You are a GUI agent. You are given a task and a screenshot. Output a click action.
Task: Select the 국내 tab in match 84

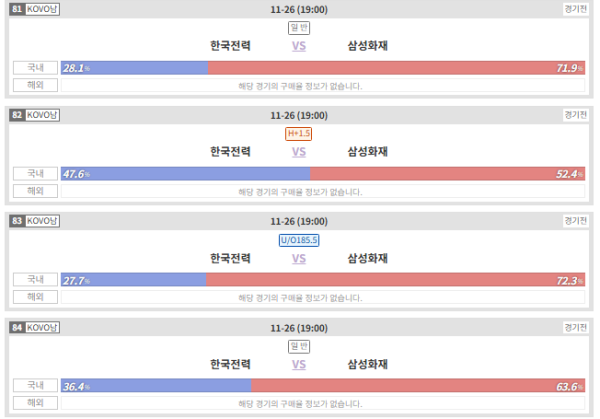point(35,385)
